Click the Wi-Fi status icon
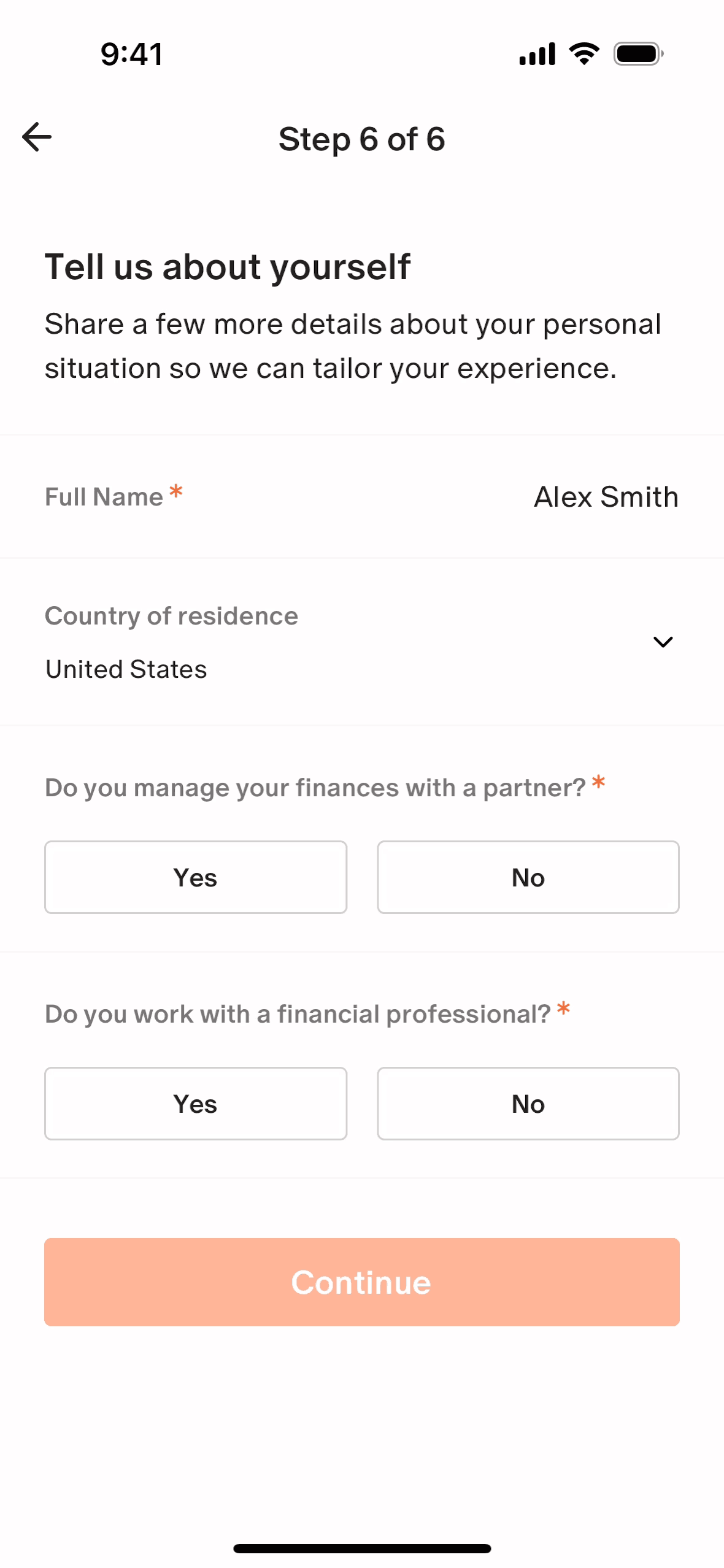The image size is (724, 1568). point(584,54)
